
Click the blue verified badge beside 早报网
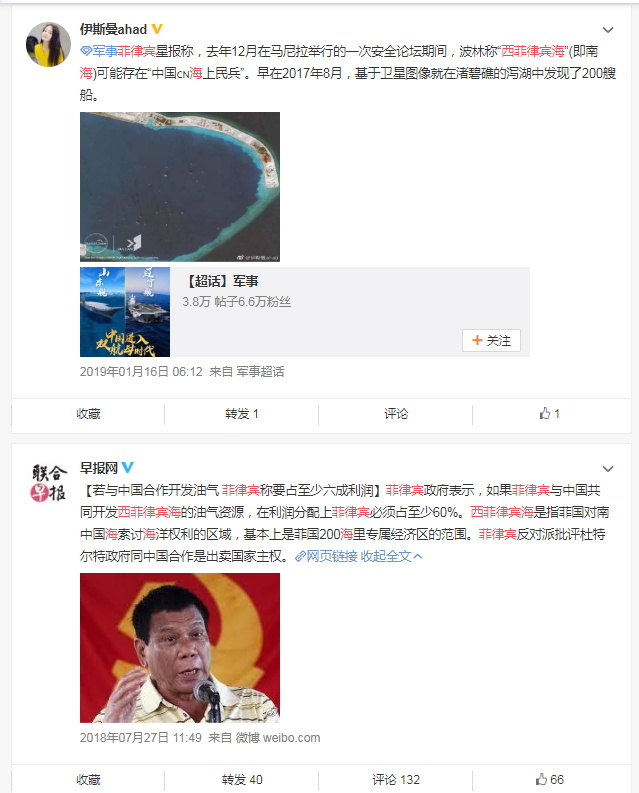(x=127, y=468)
